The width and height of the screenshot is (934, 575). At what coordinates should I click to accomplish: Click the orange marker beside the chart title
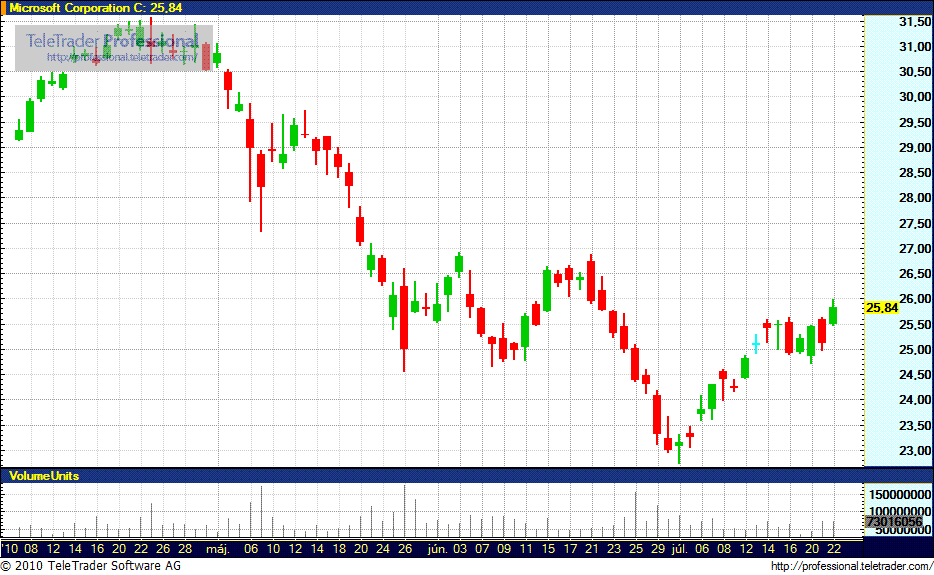[3, 8]
